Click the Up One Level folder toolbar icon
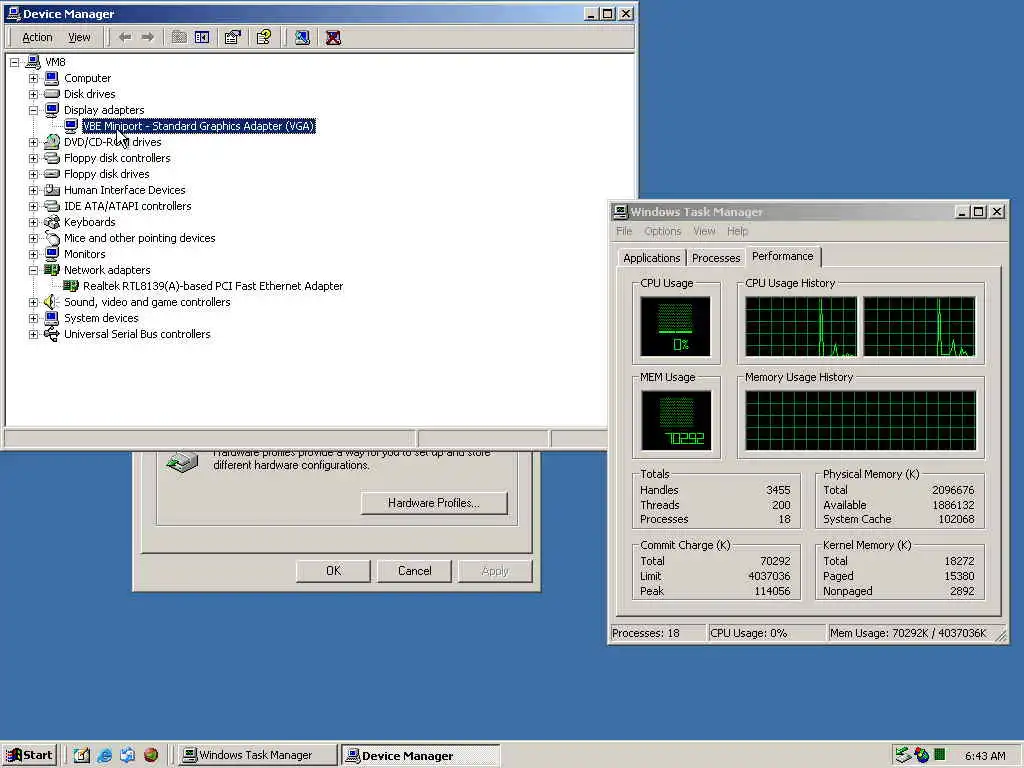The width and height of the screenshot is (1024, 768). (x=179, y=37)
